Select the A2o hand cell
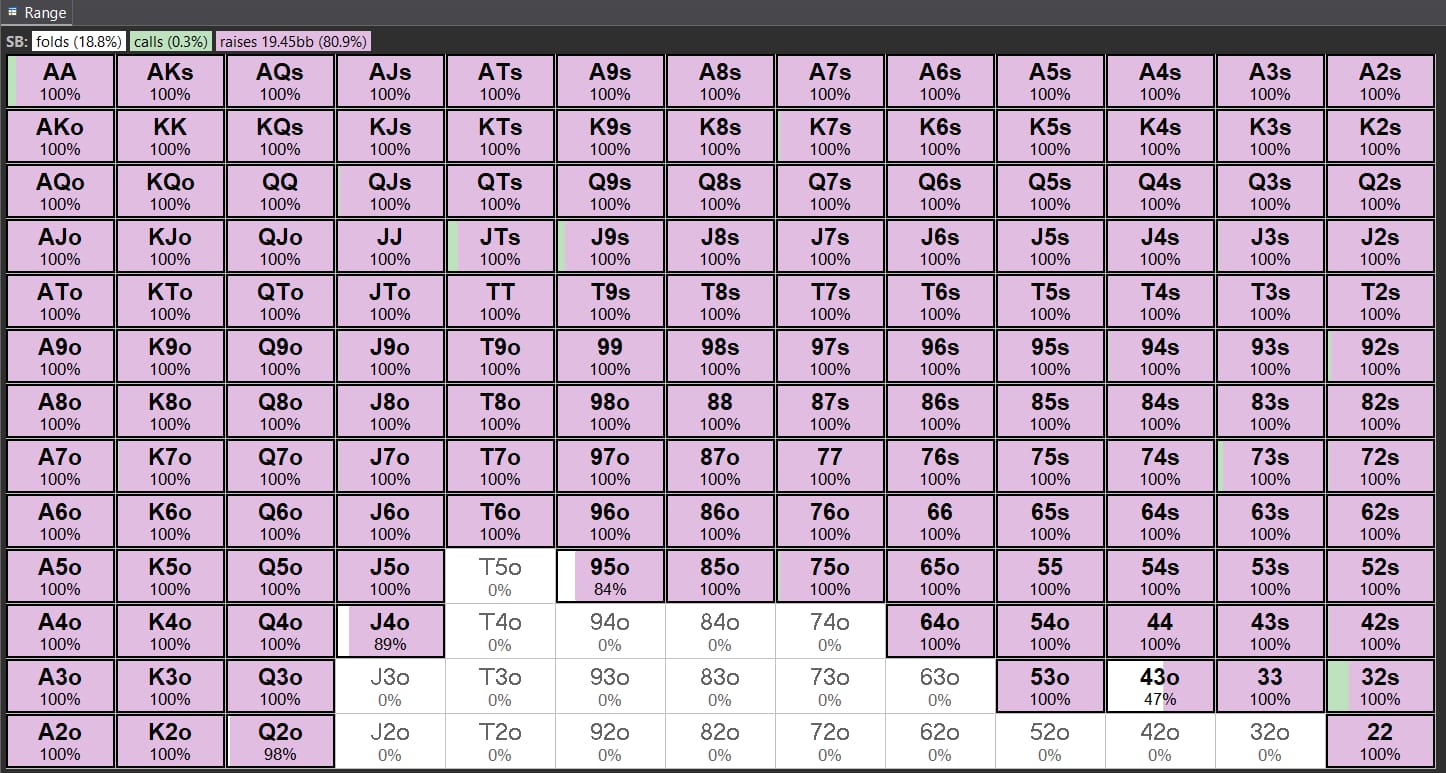 click(60, 741)
